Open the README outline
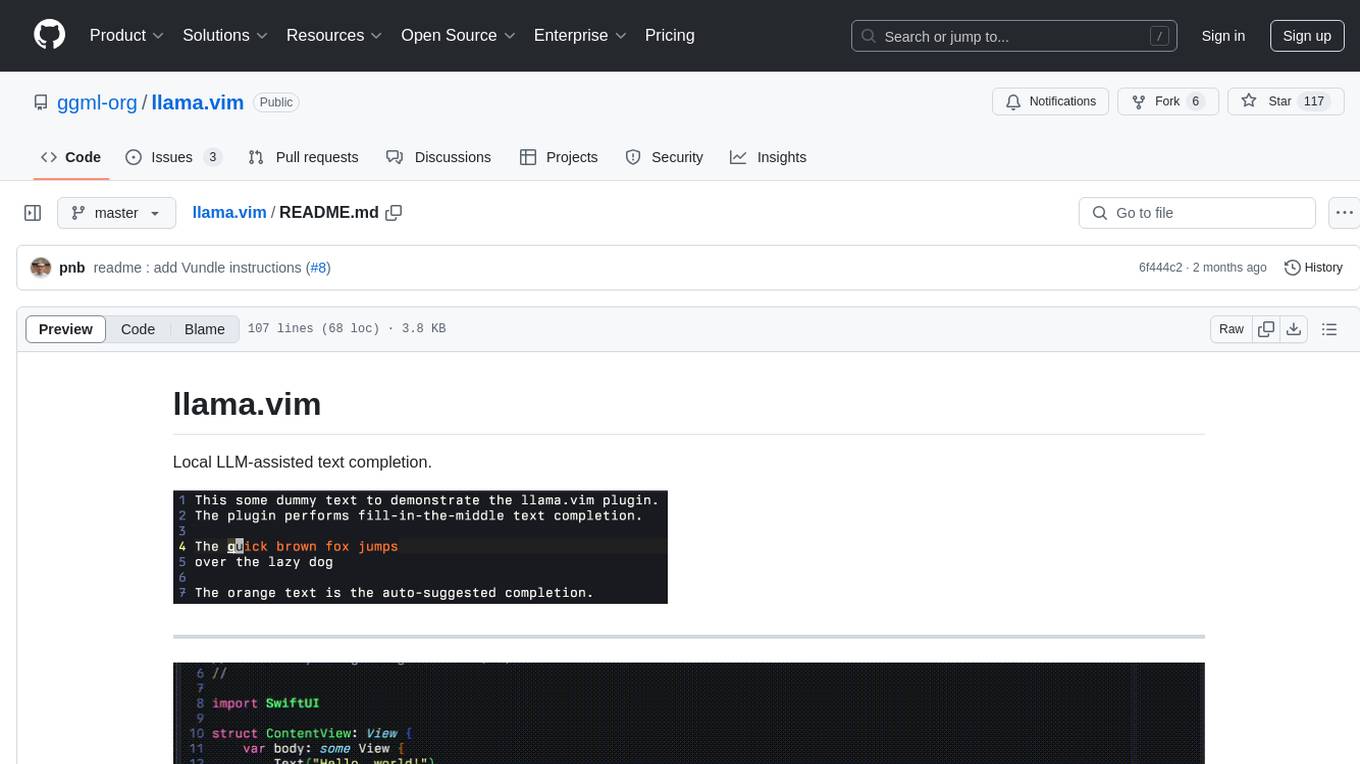The width and height of the screenshot is (1360, 764). 1329,329
